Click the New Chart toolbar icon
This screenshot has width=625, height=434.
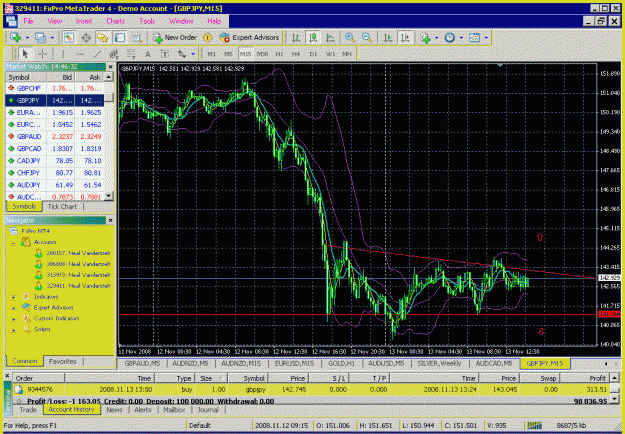pos(16,37)
